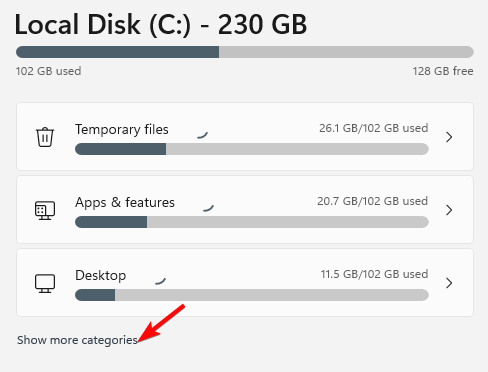This screenshot has height=372, width=488.
Task: Click the loading spinner beside Temporary files
Action: click(202, 135)
